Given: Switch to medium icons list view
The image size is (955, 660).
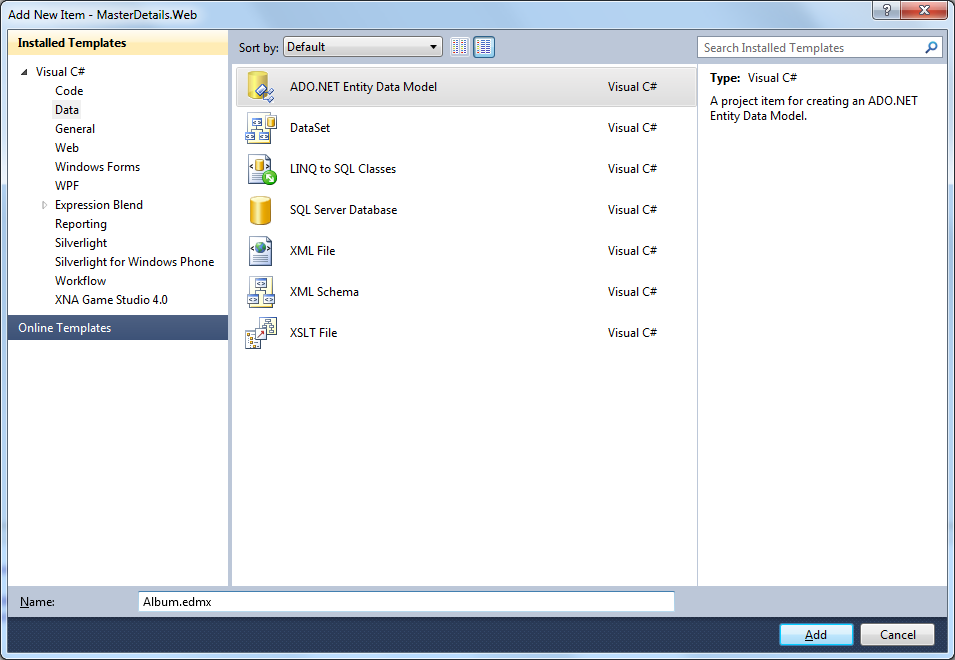Looking at the screenshot, I should pyautogui.click(x=484, y=47).
